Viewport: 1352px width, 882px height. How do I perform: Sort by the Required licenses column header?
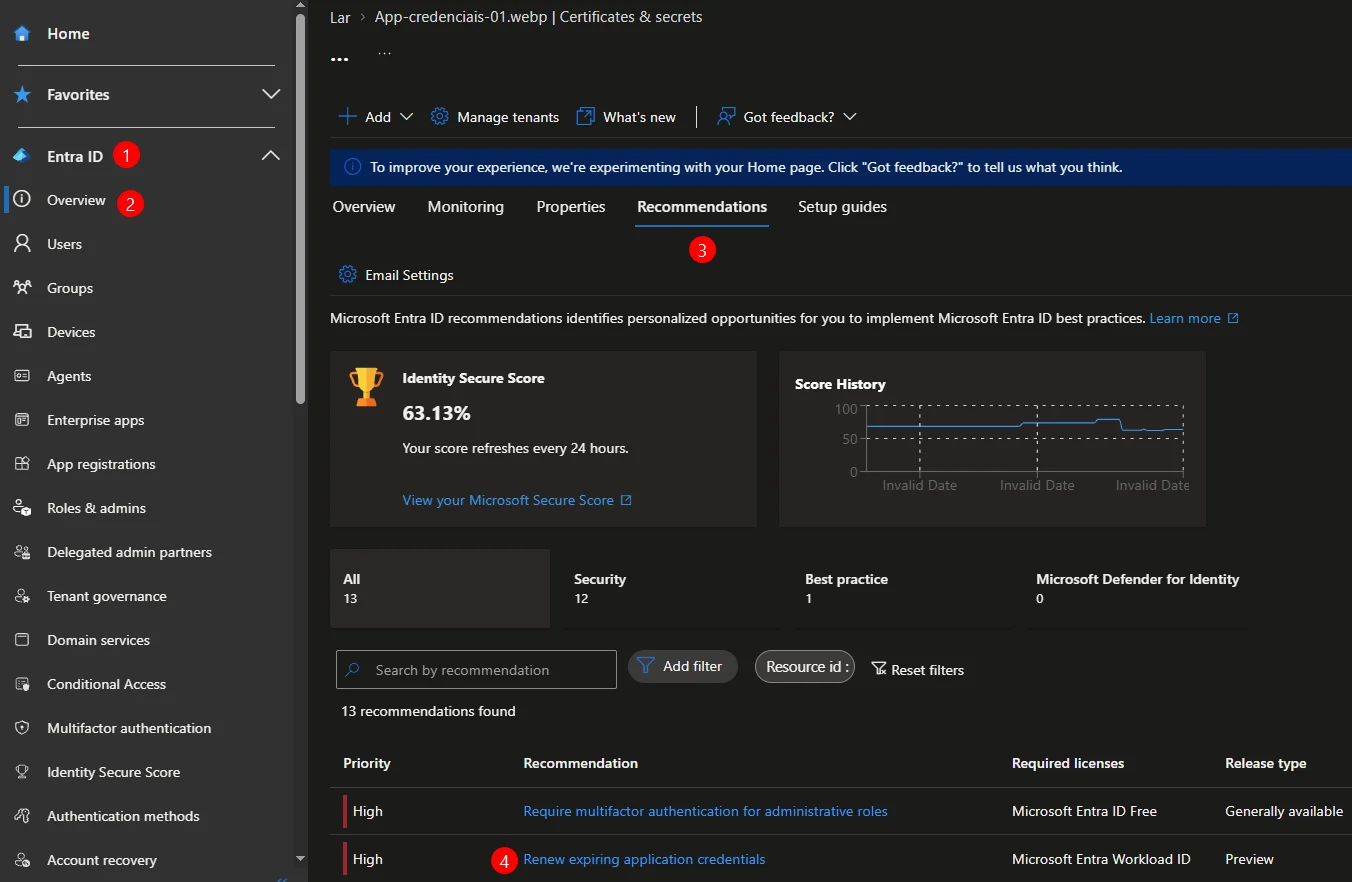(1068, 763)
